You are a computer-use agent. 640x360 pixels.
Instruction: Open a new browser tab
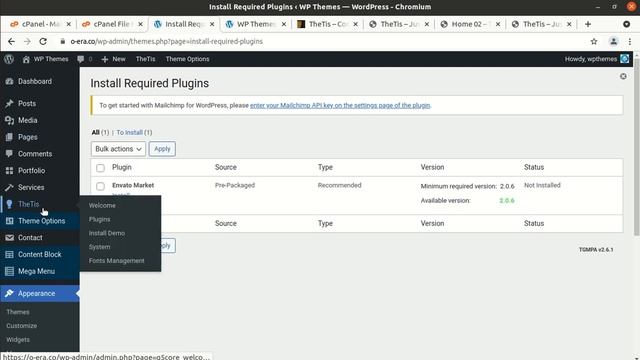(x=588, y=24)
